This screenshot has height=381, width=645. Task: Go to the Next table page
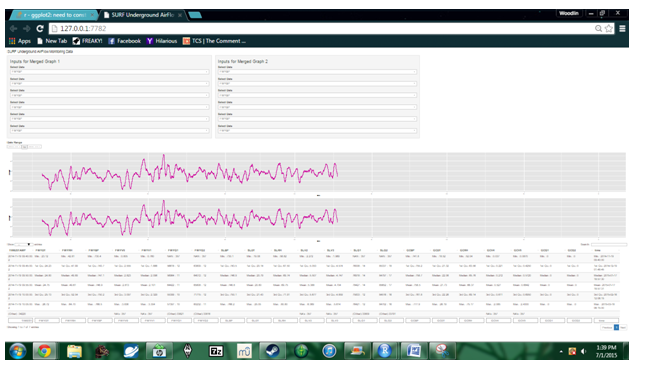(x=623, y=328)
